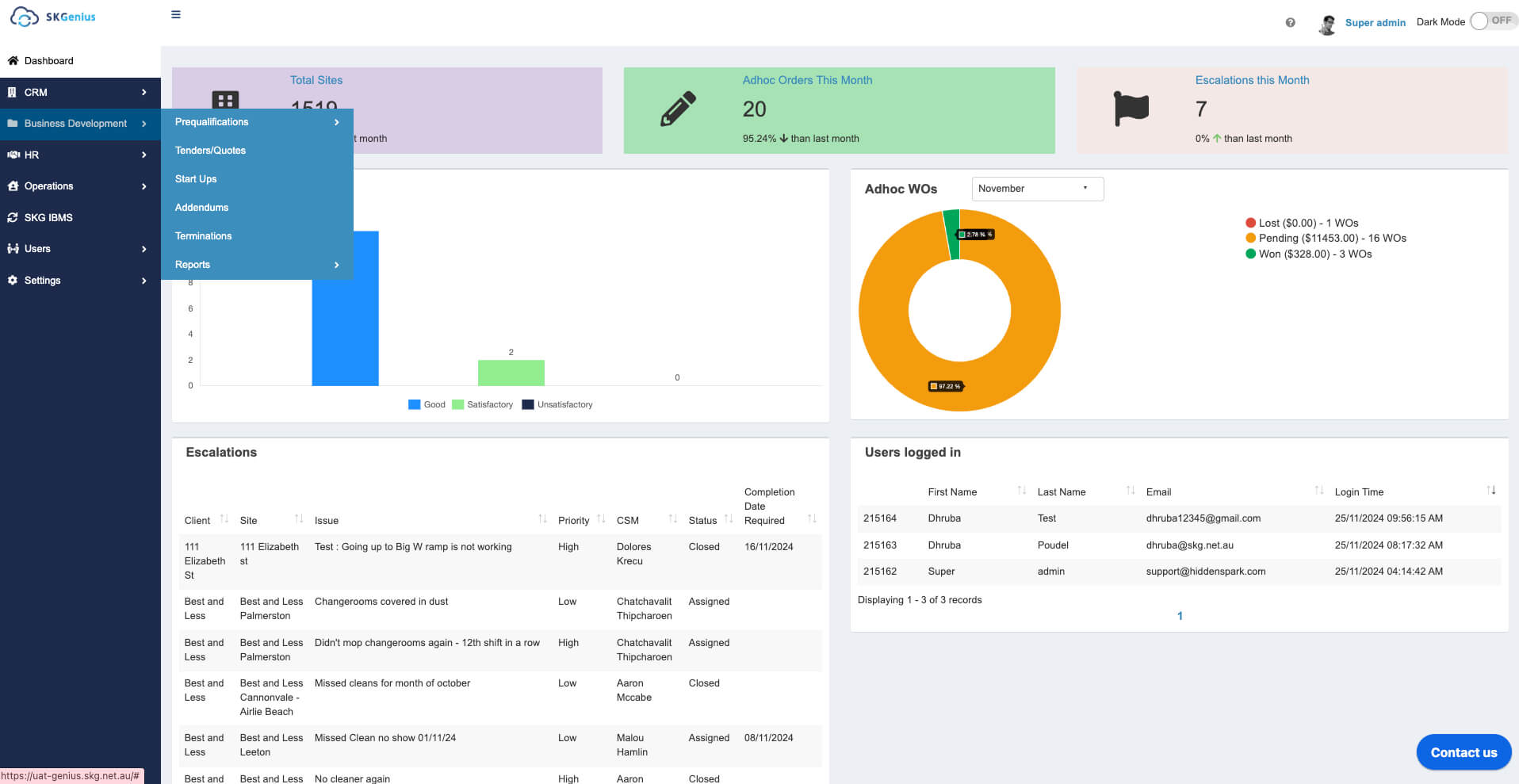This screenshot has width=1519, height=784.
Task: Sort Escalations by Priority column arrows
Action: [601, 519]
